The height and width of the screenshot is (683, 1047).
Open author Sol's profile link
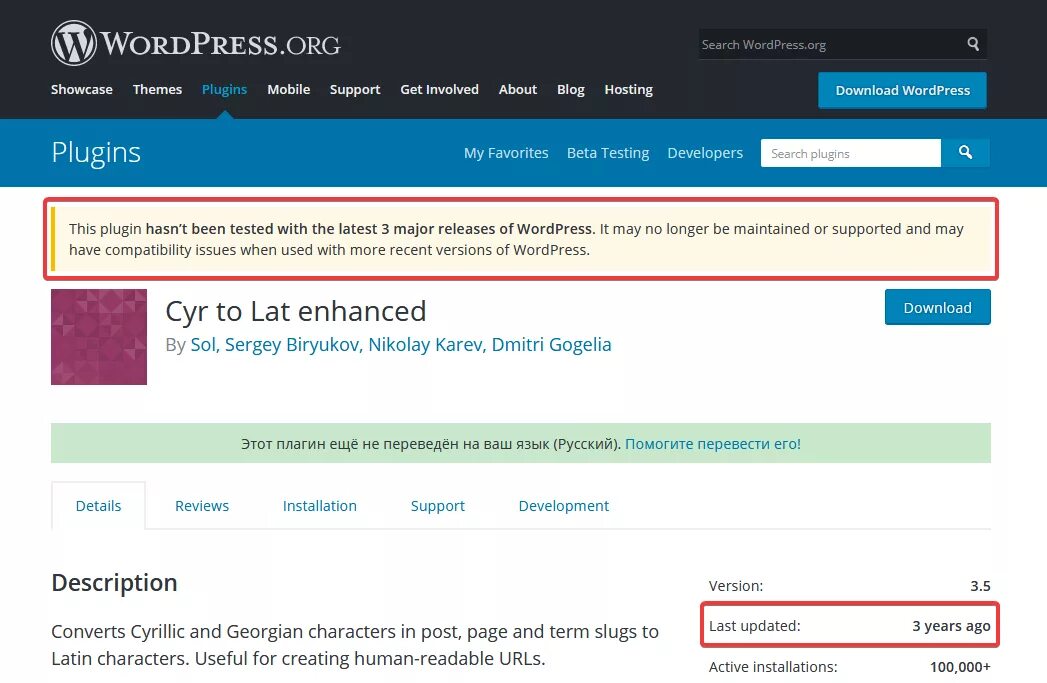pos(204,345)
